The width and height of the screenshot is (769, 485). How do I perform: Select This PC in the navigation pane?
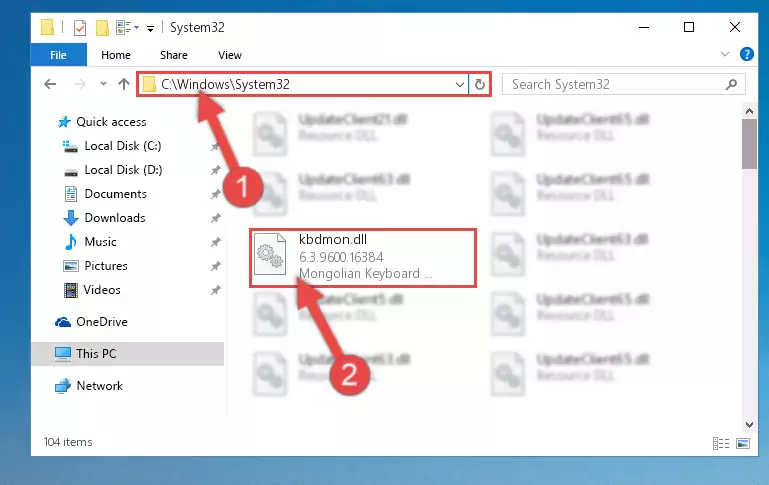coord(127,354)
